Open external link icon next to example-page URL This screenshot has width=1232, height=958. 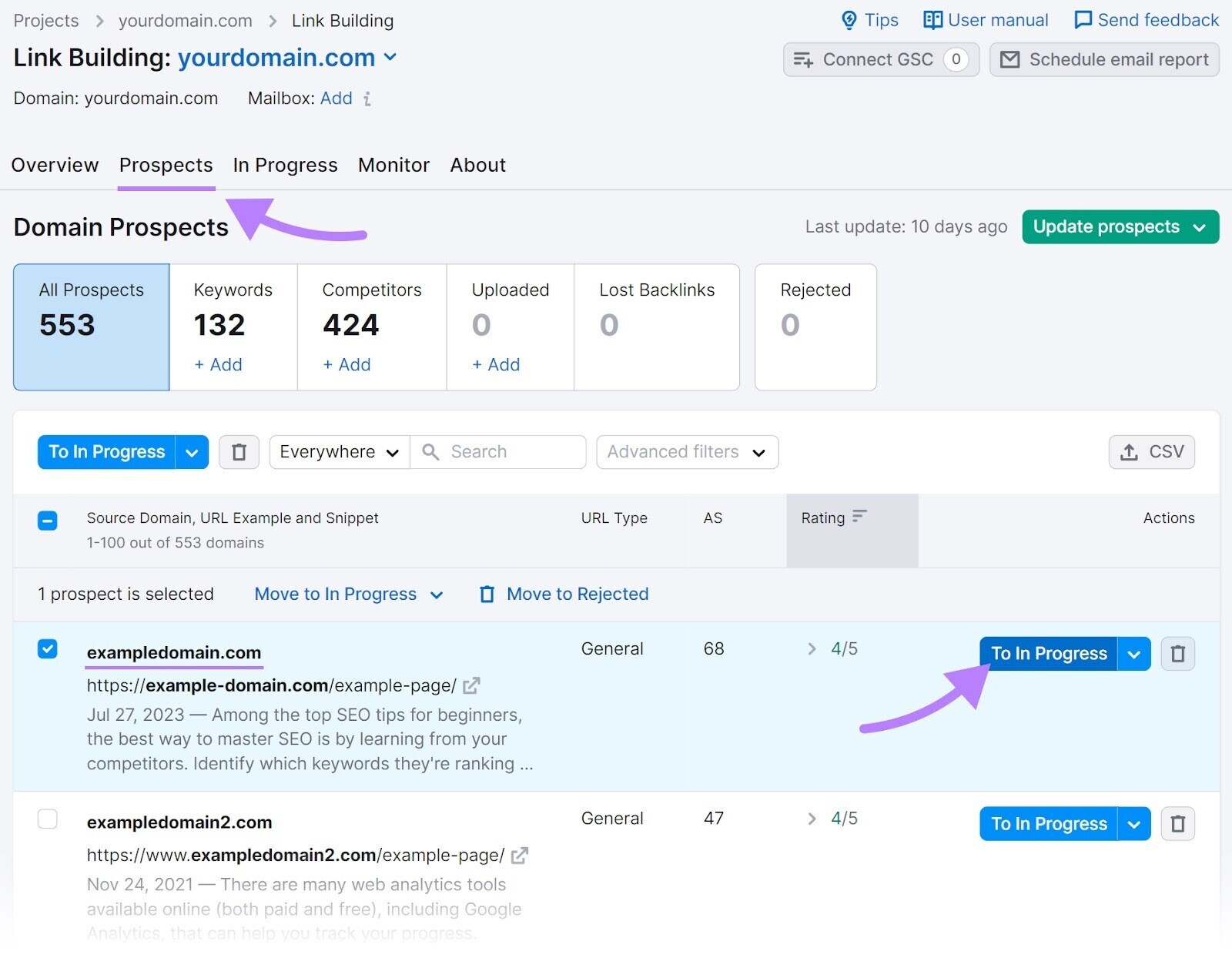point(473,685)
